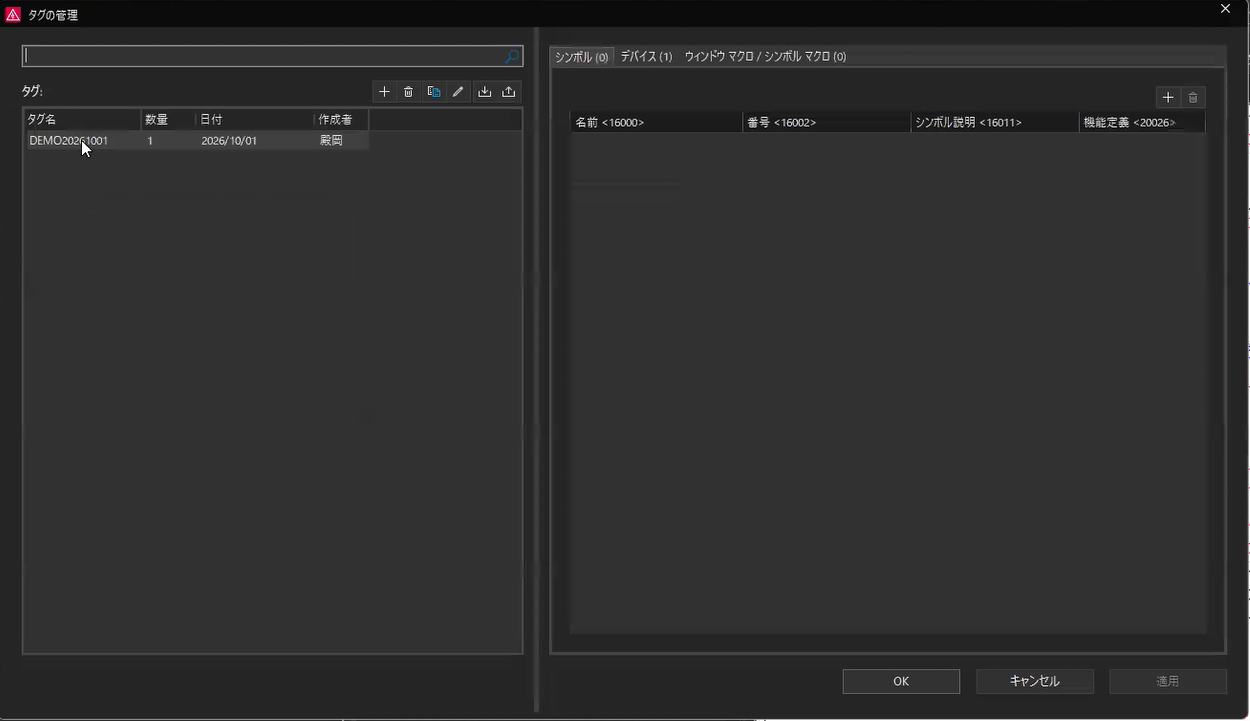Click the 機能定義 <20026> column header
Image resolution: width=1250 pixels, height=721 pixels.
[1142, 122]
